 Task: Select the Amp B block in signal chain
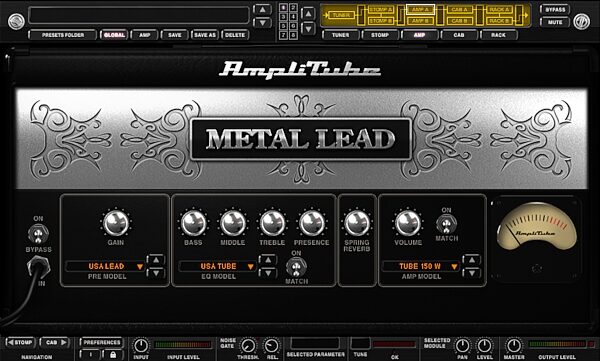420,21
